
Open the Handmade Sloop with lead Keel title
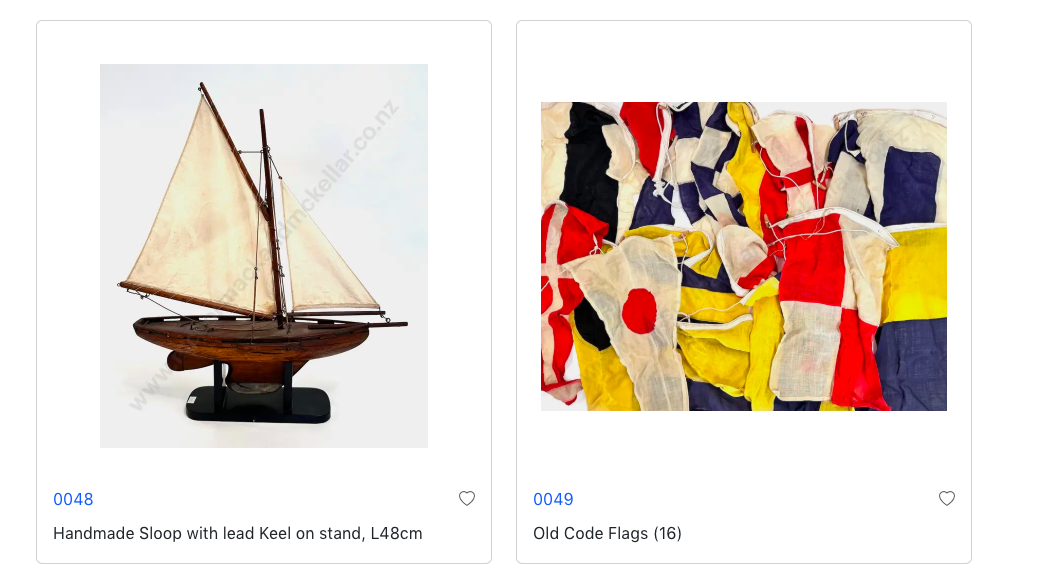coord(237,533)
